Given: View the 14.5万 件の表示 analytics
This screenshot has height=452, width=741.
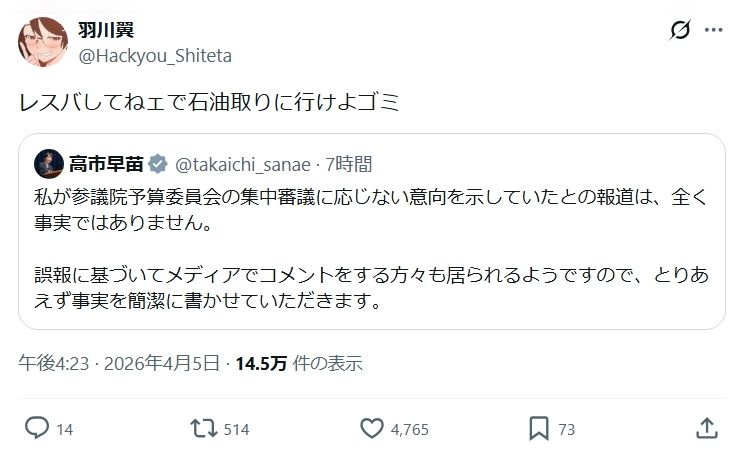Looking at the screenshot, I should (298, 363).
